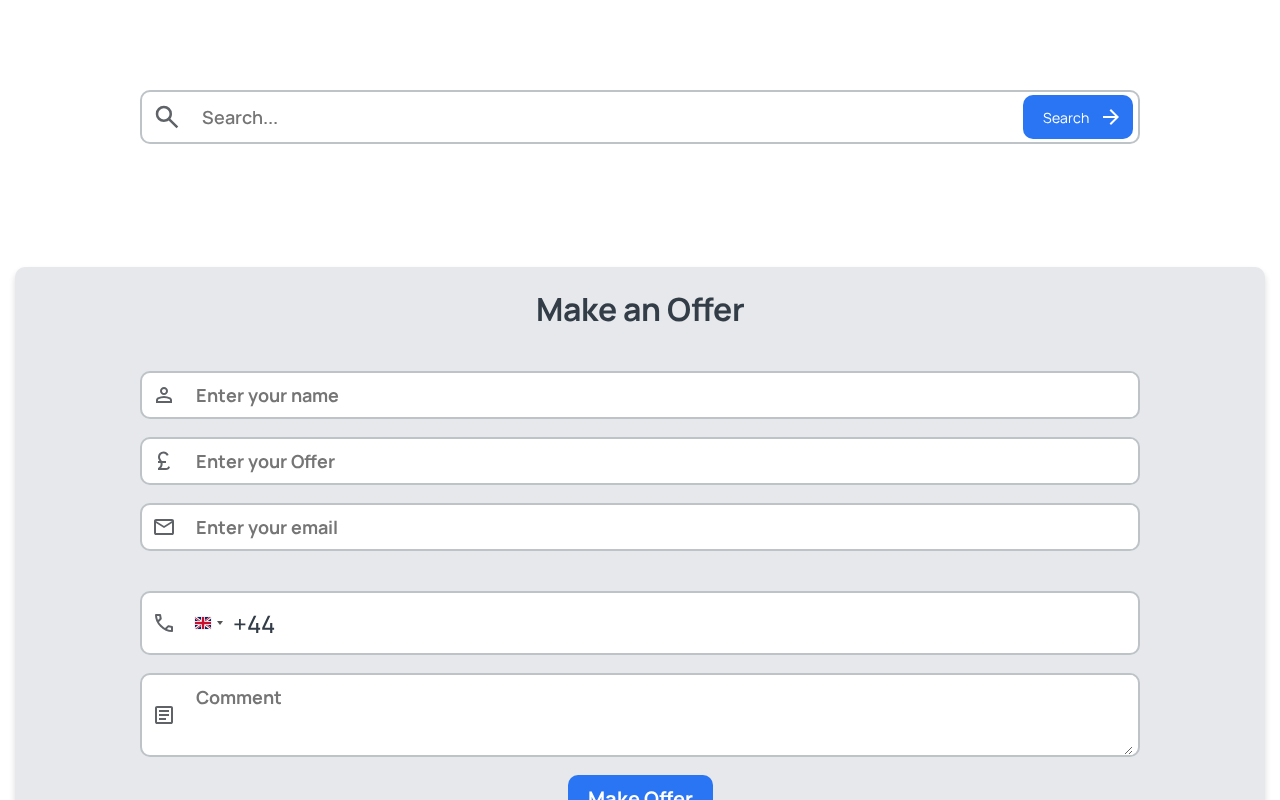This screenshot has height=800, width=1280.
Task: Click the person icon beside name field
Action: 164,395
